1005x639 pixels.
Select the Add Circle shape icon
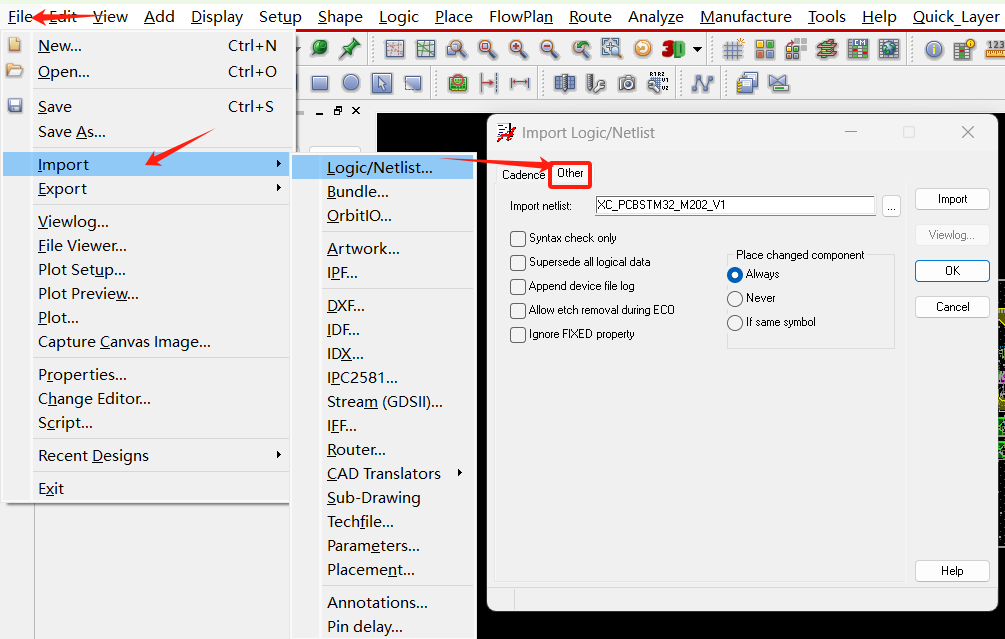pyautogui.click(x=351, y=83)
